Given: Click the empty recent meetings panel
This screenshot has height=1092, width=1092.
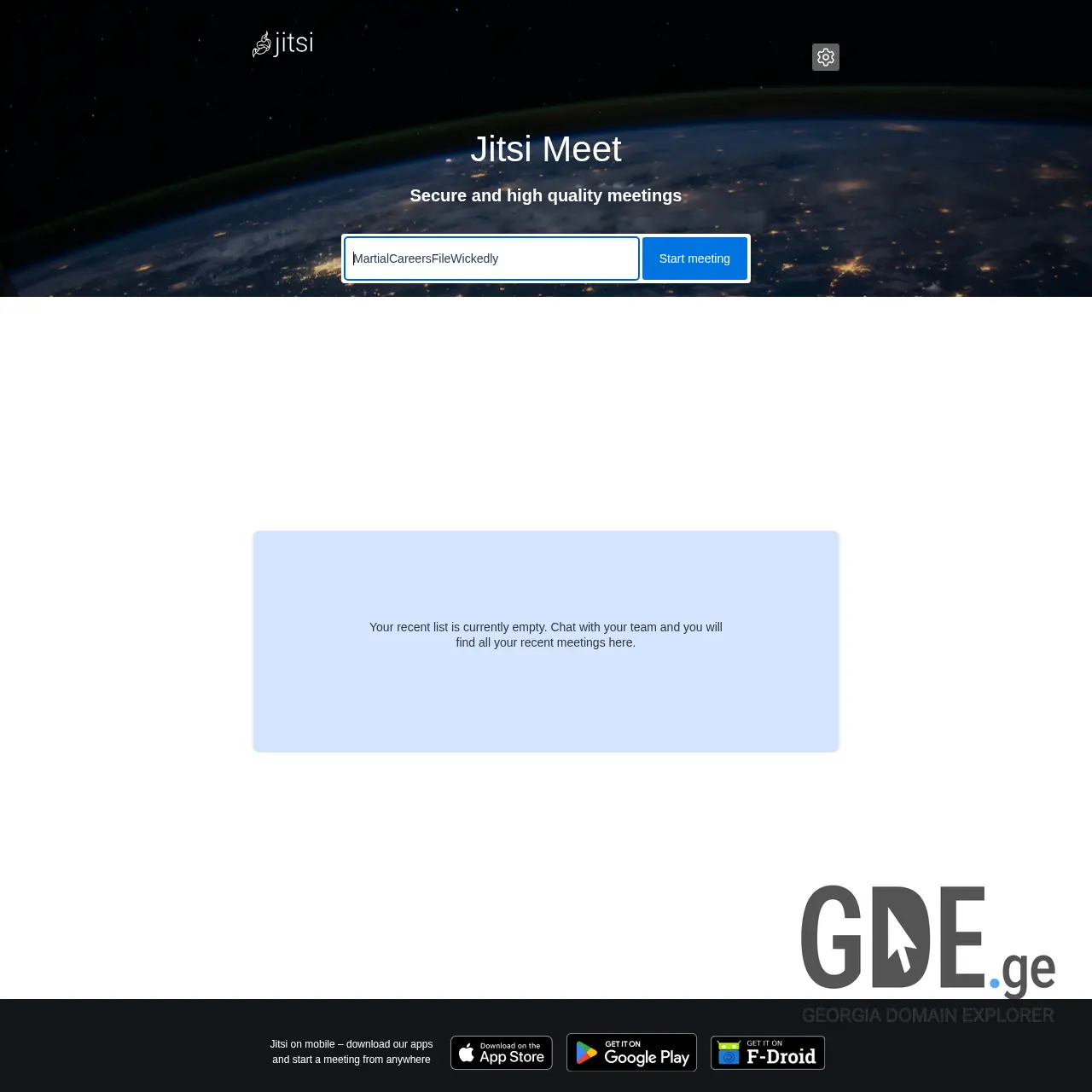Looking at the screenshot, I should click(546, 641).
